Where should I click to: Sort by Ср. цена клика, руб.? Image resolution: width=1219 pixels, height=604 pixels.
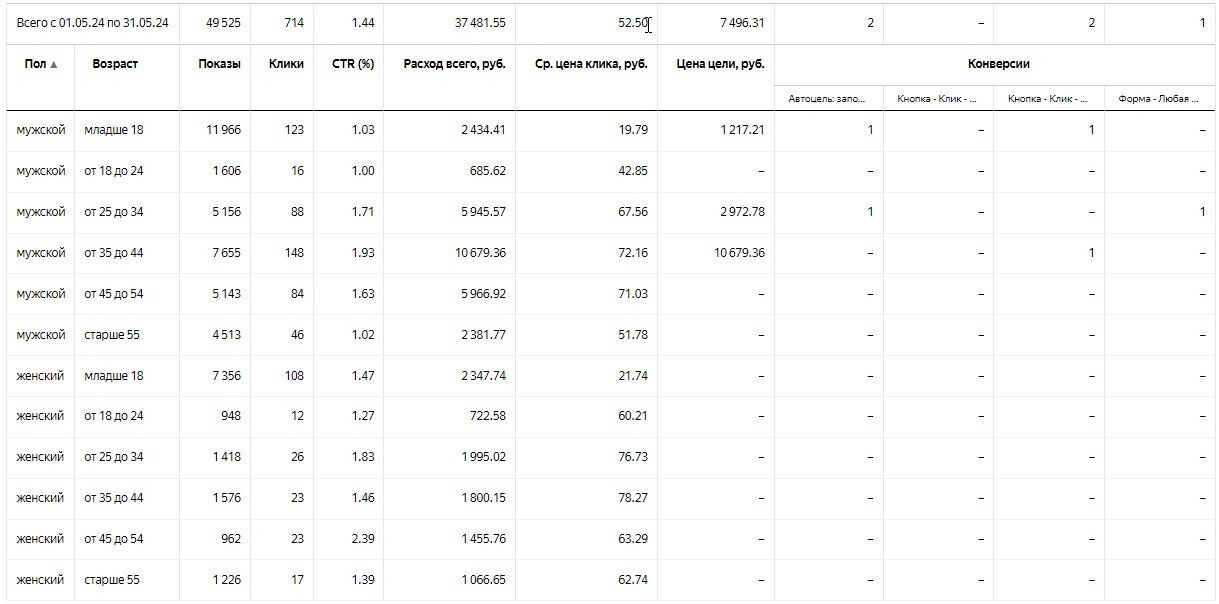coord(592,64)
